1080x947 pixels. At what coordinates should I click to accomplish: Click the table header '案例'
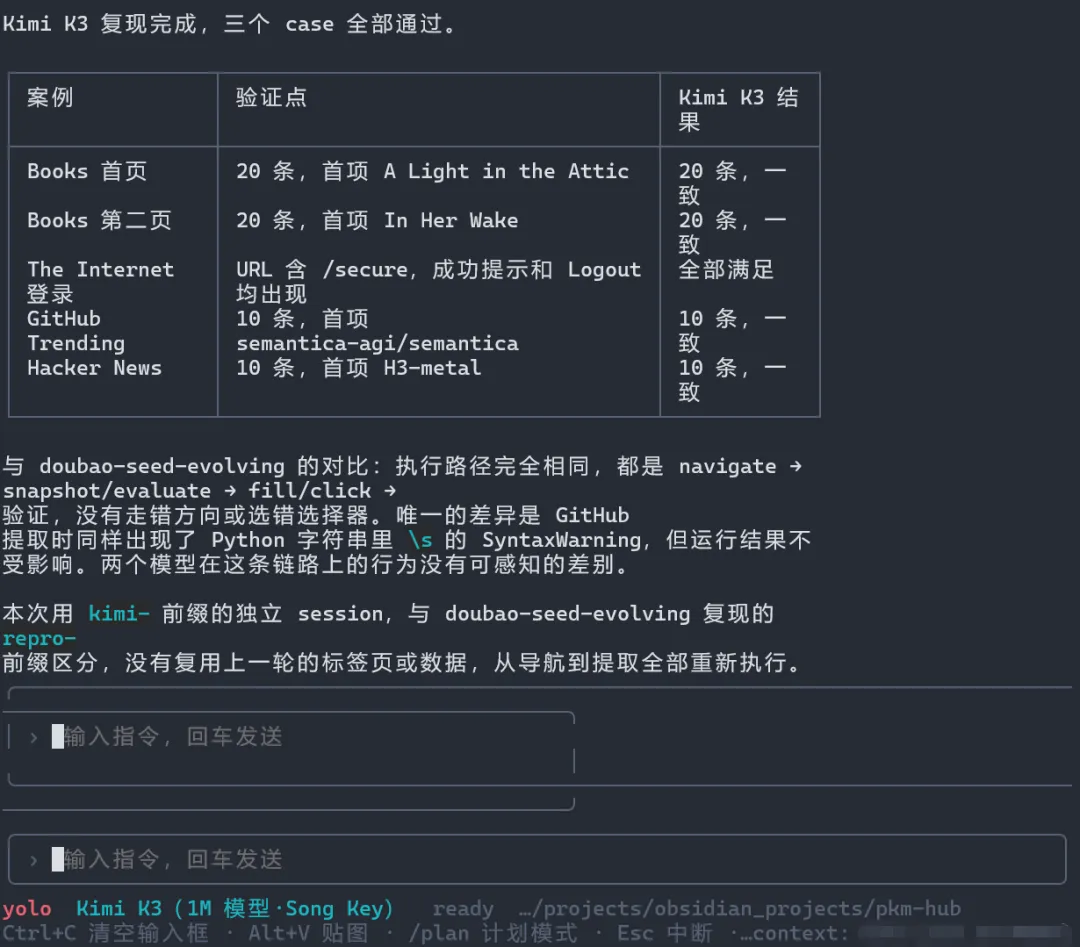tap(50, 97)
